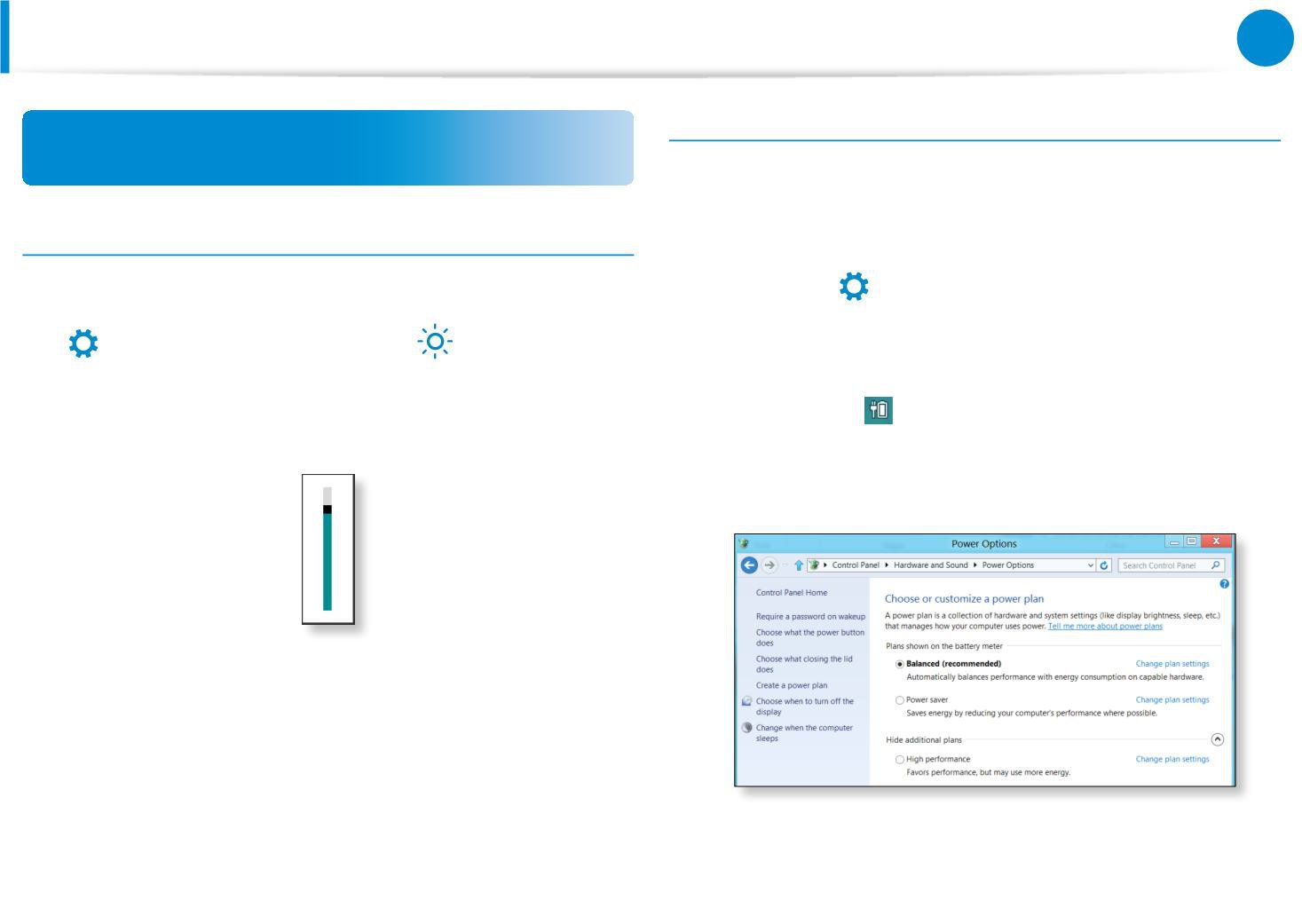Click 'Hide additional plans' label text
Image resolution: width=1302 pixels, height=924 pixels.
[x=924, y=740]
